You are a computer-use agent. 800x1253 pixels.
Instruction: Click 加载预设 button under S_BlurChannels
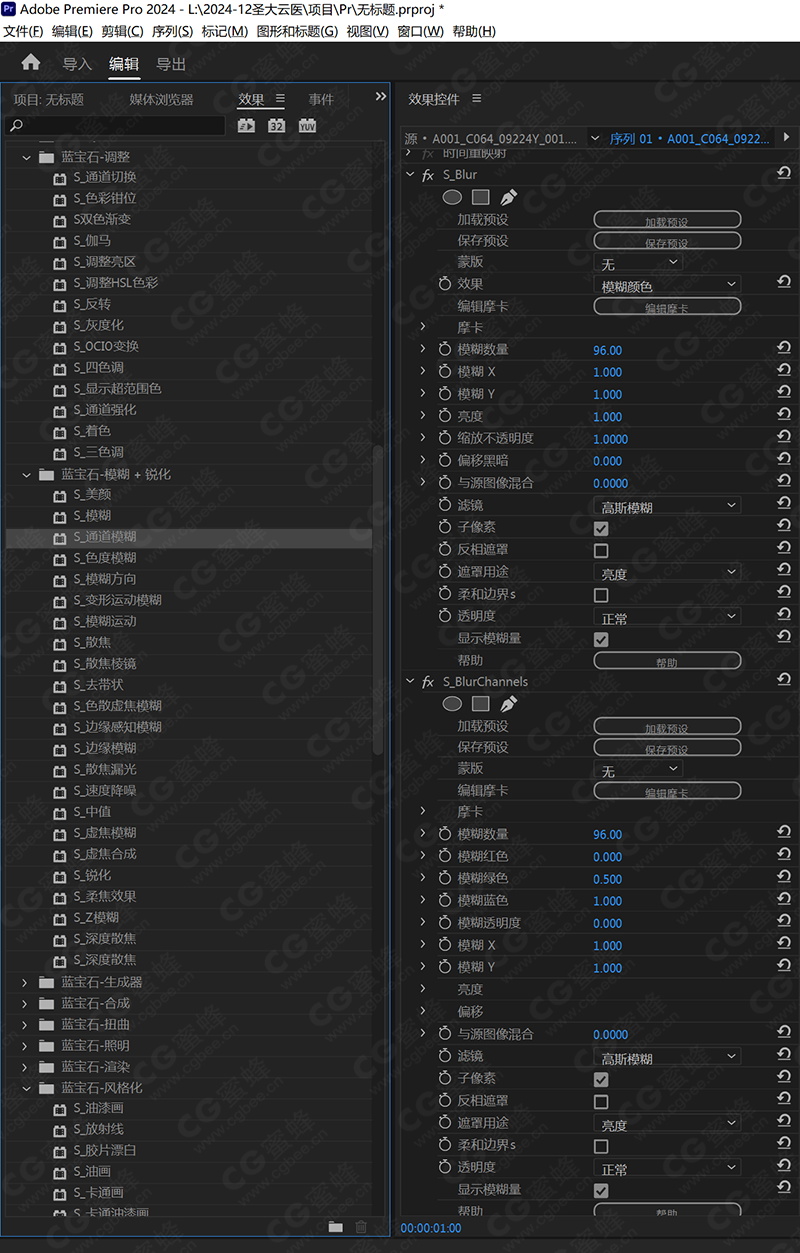pyautogui.click(x=667, y=727)
